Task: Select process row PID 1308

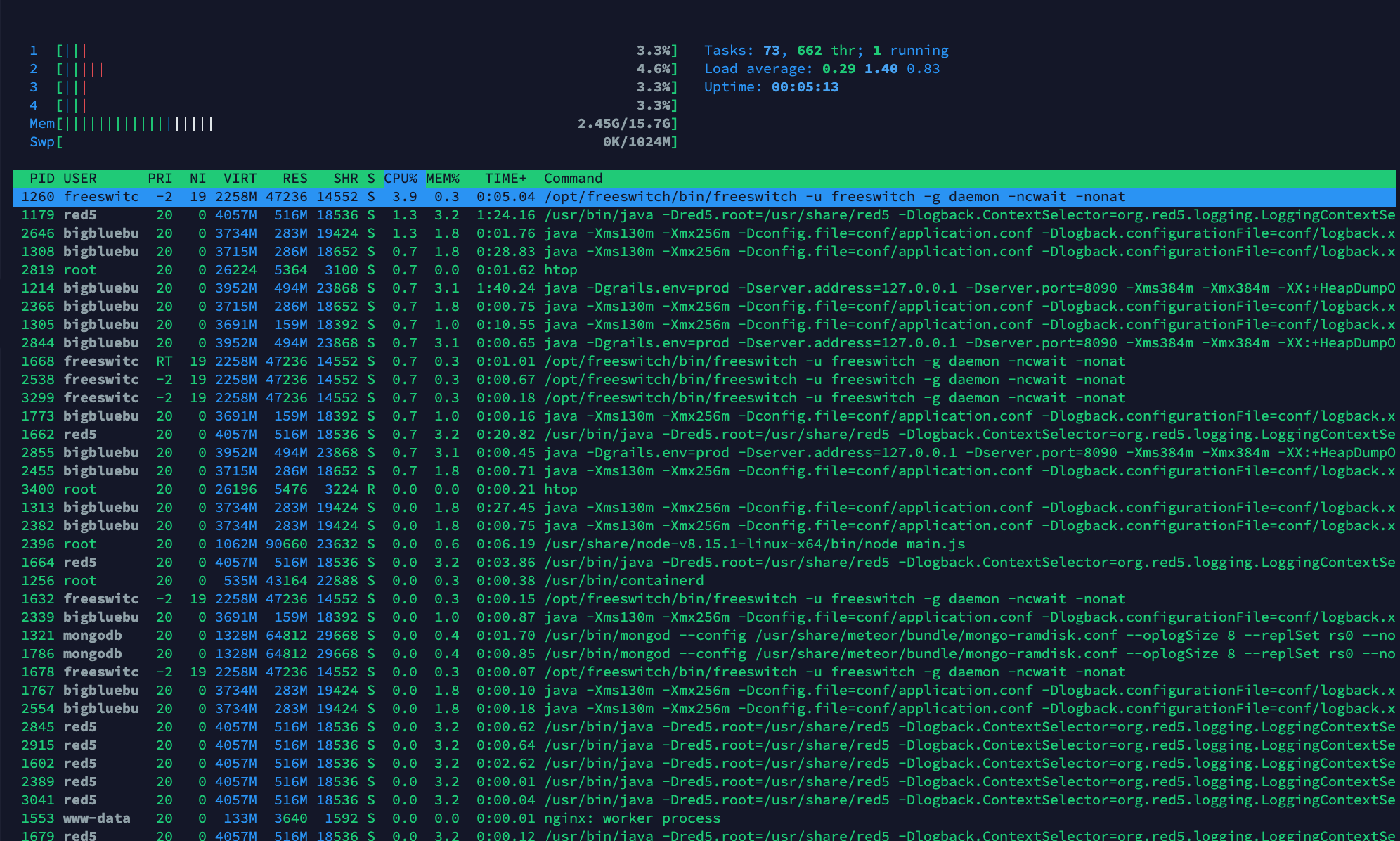Action: pyautogui.click(x=704, y=252)
